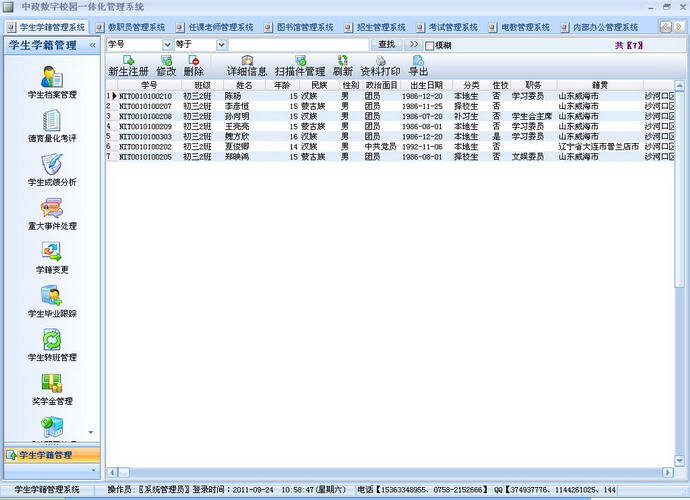Click the 刷新 refresh icon

pos(343,66)
